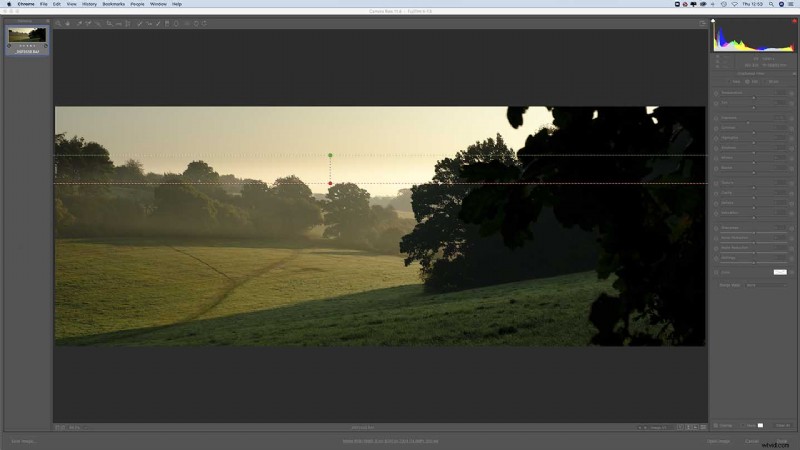Click the Wi-Fi status icon

(x=734, y=4)
